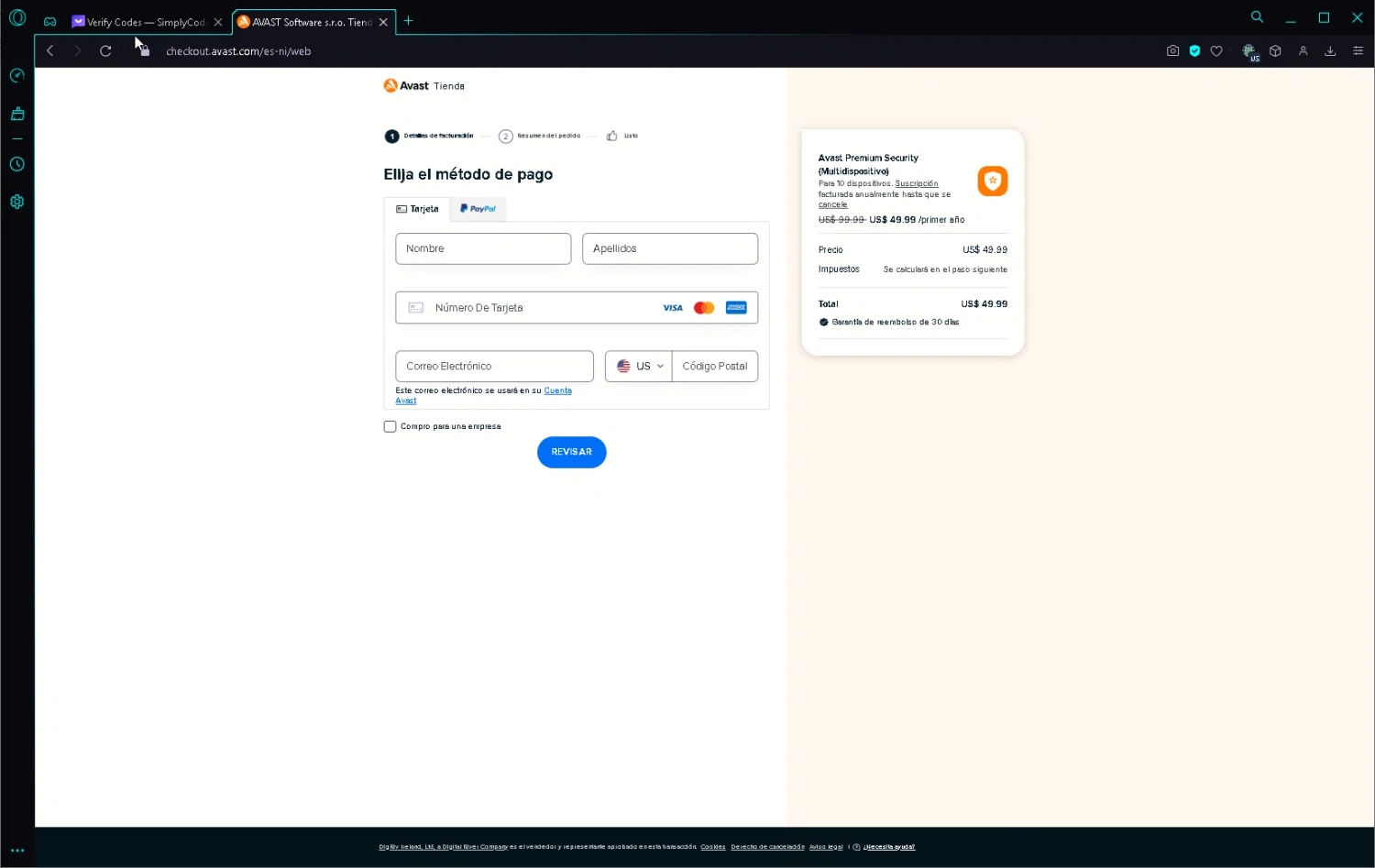
Task: Open History clock icon in sidebar
Action: (x=17, y=164)
